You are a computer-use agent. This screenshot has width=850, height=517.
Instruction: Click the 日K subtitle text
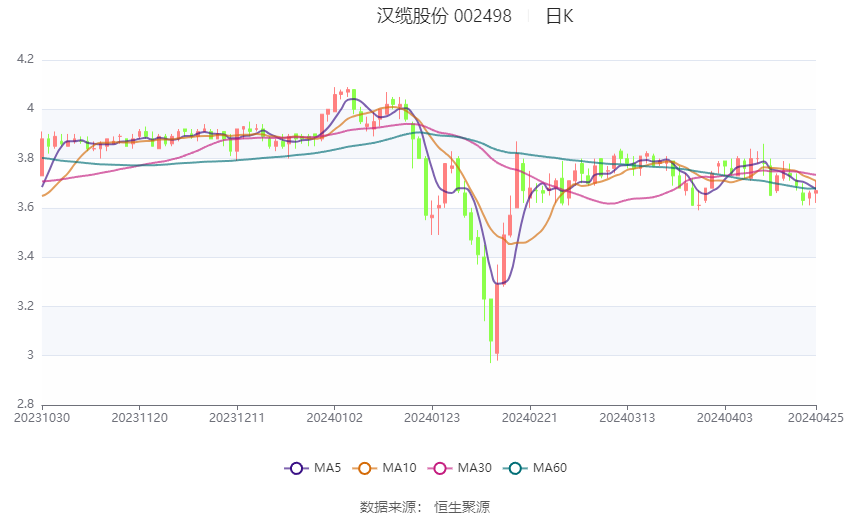(x=559, y=16)
